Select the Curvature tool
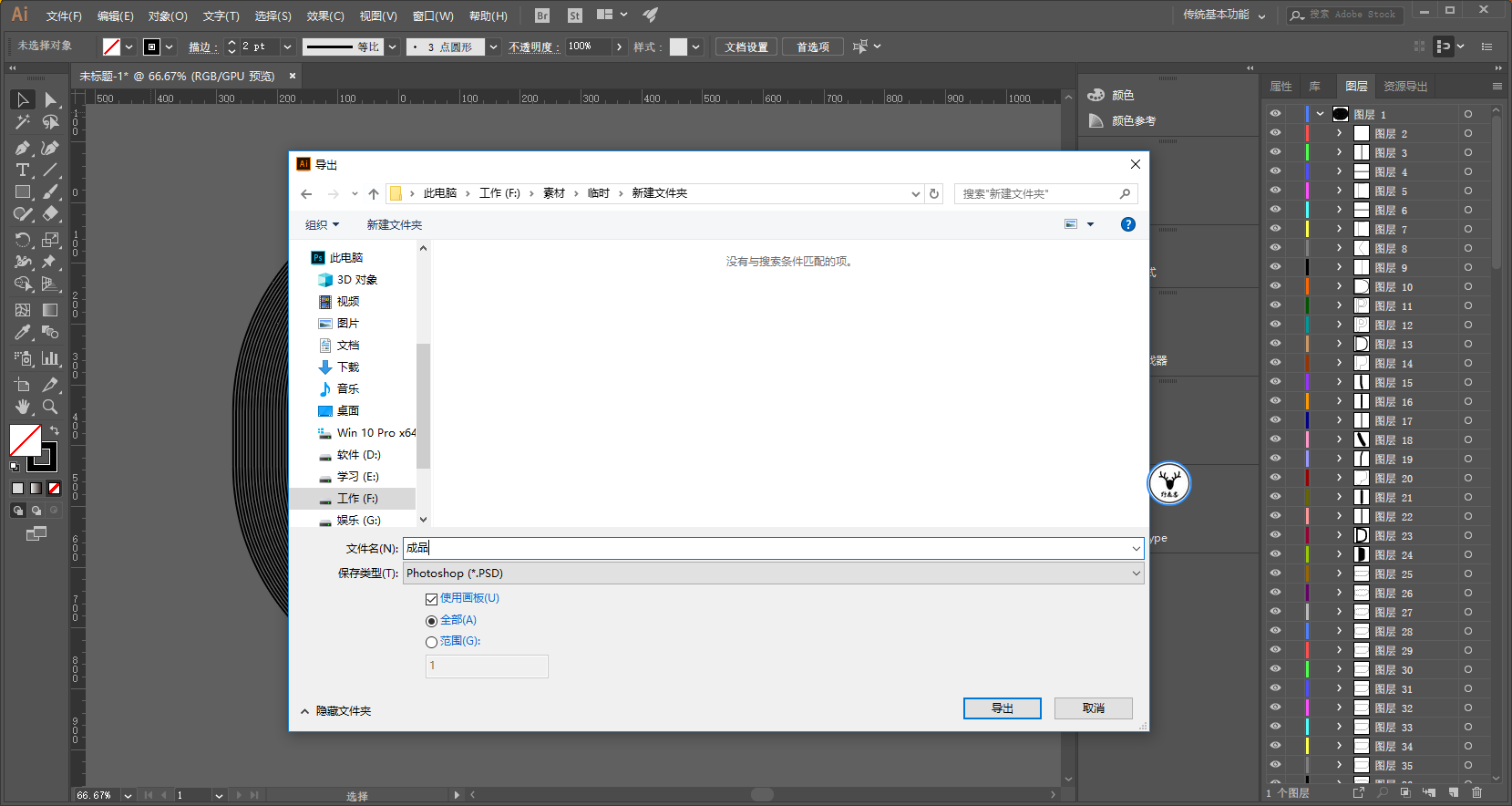This screenshot has height=806, width=1512. click(x=51, y=148)
